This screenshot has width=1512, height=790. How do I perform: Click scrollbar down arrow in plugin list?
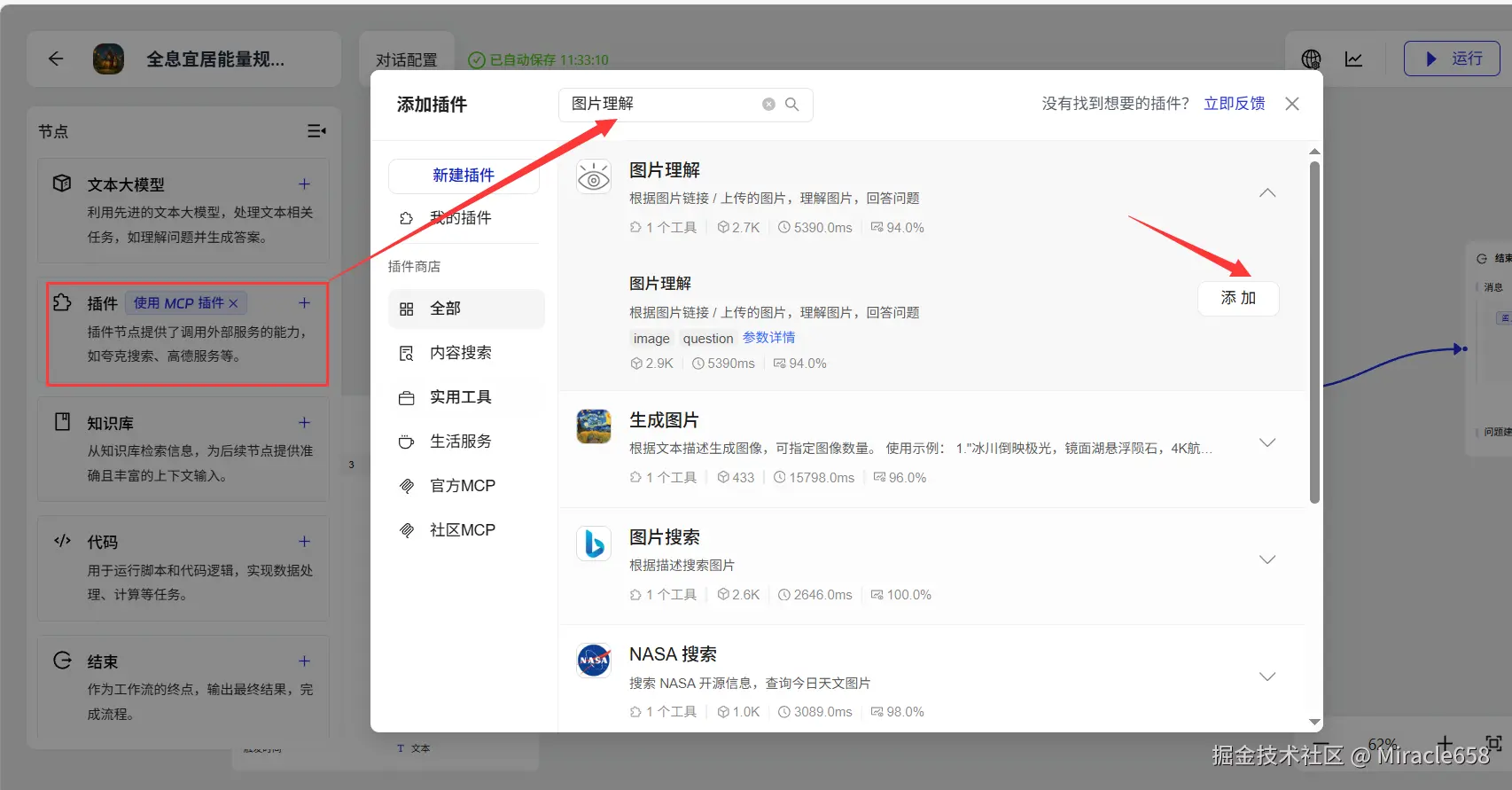coord(1314,723)
